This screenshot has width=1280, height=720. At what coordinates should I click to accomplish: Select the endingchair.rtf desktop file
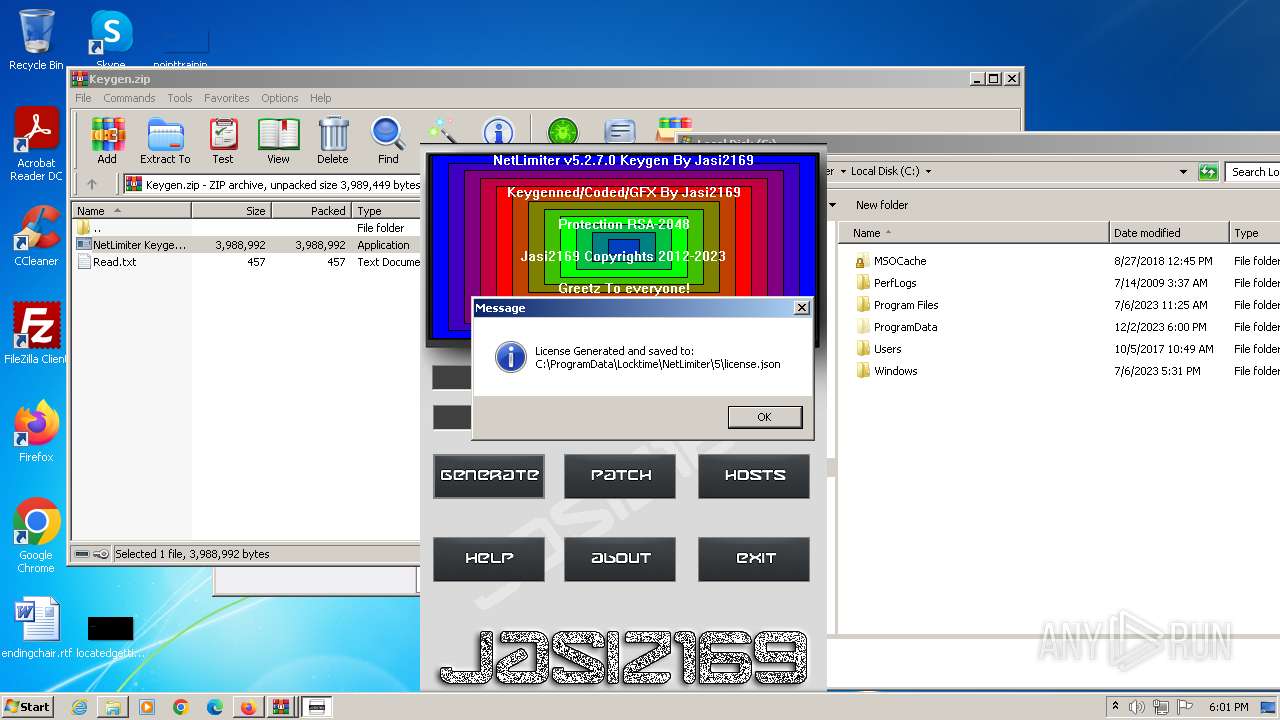point(37,629)
